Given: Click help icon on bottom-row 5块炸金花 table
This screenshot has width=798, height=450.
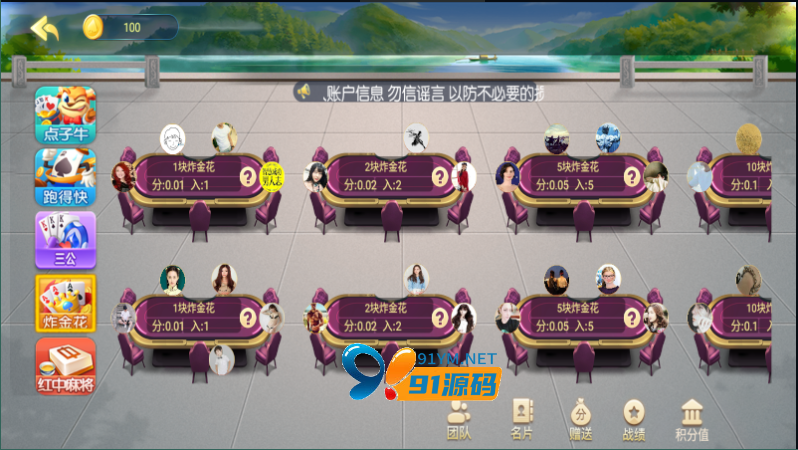Looking at the screenshot, I should click(632, 317).
